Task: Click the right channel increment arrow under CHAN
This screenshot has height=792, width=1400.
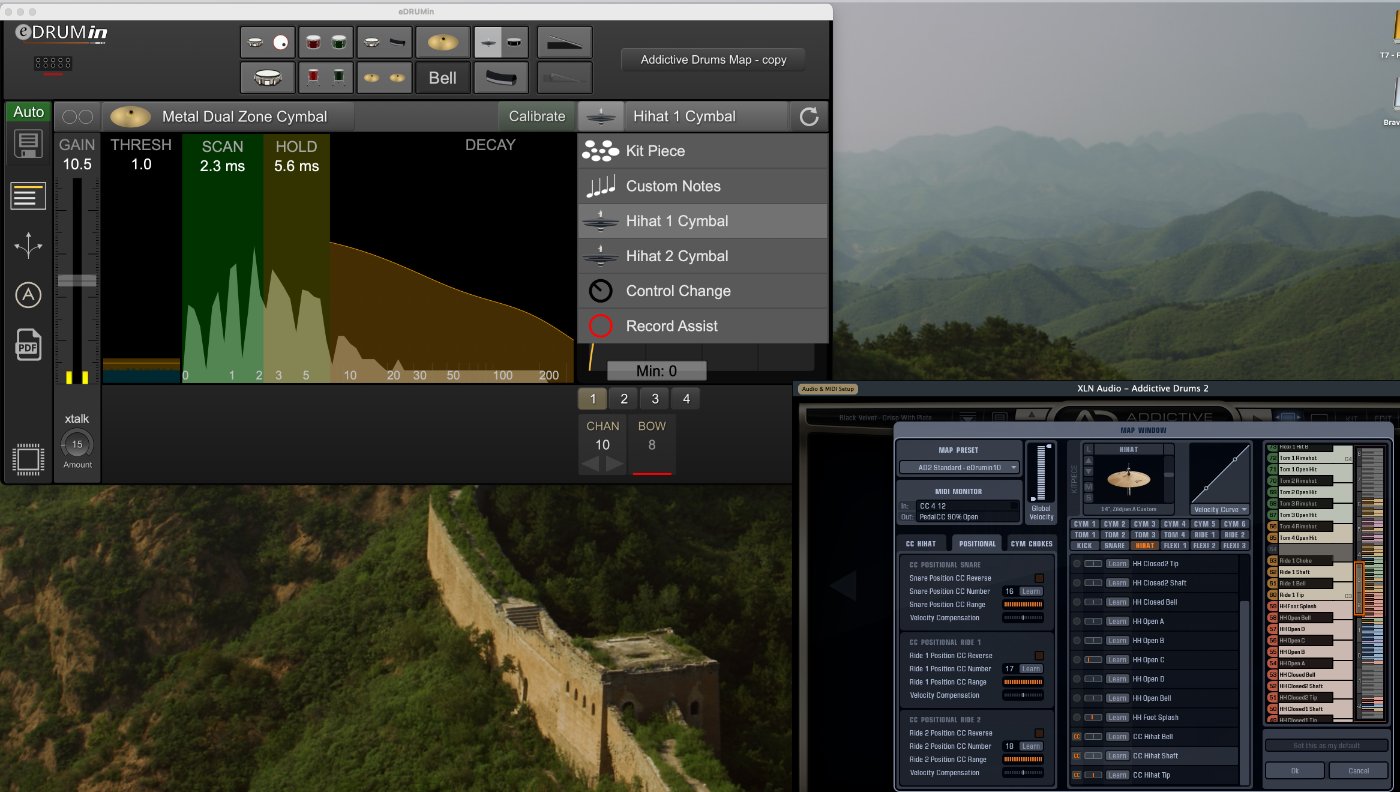Action: 614,463
